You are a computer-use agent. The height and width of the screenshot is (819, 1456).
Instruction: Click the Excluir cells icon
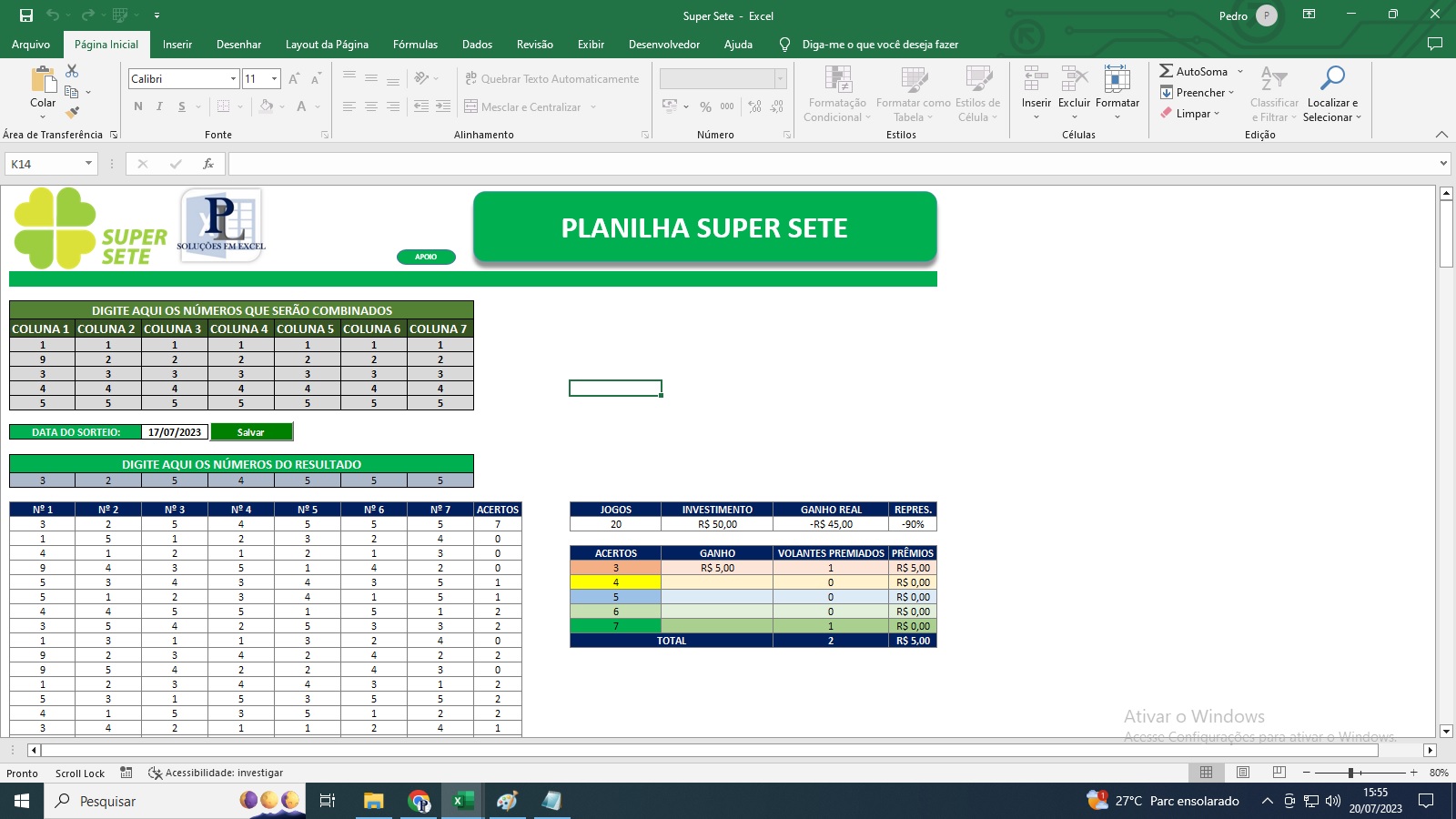[x=1074, y=80]
